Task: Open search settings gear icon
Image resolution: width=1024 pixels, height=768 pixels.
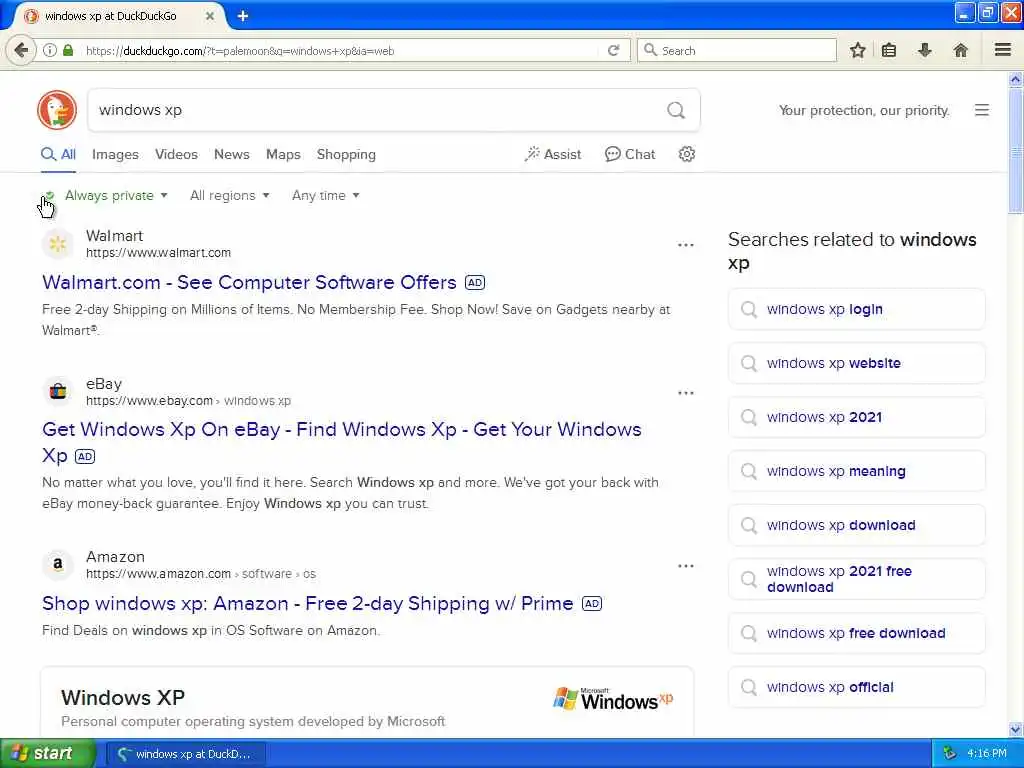Action: 686,154
